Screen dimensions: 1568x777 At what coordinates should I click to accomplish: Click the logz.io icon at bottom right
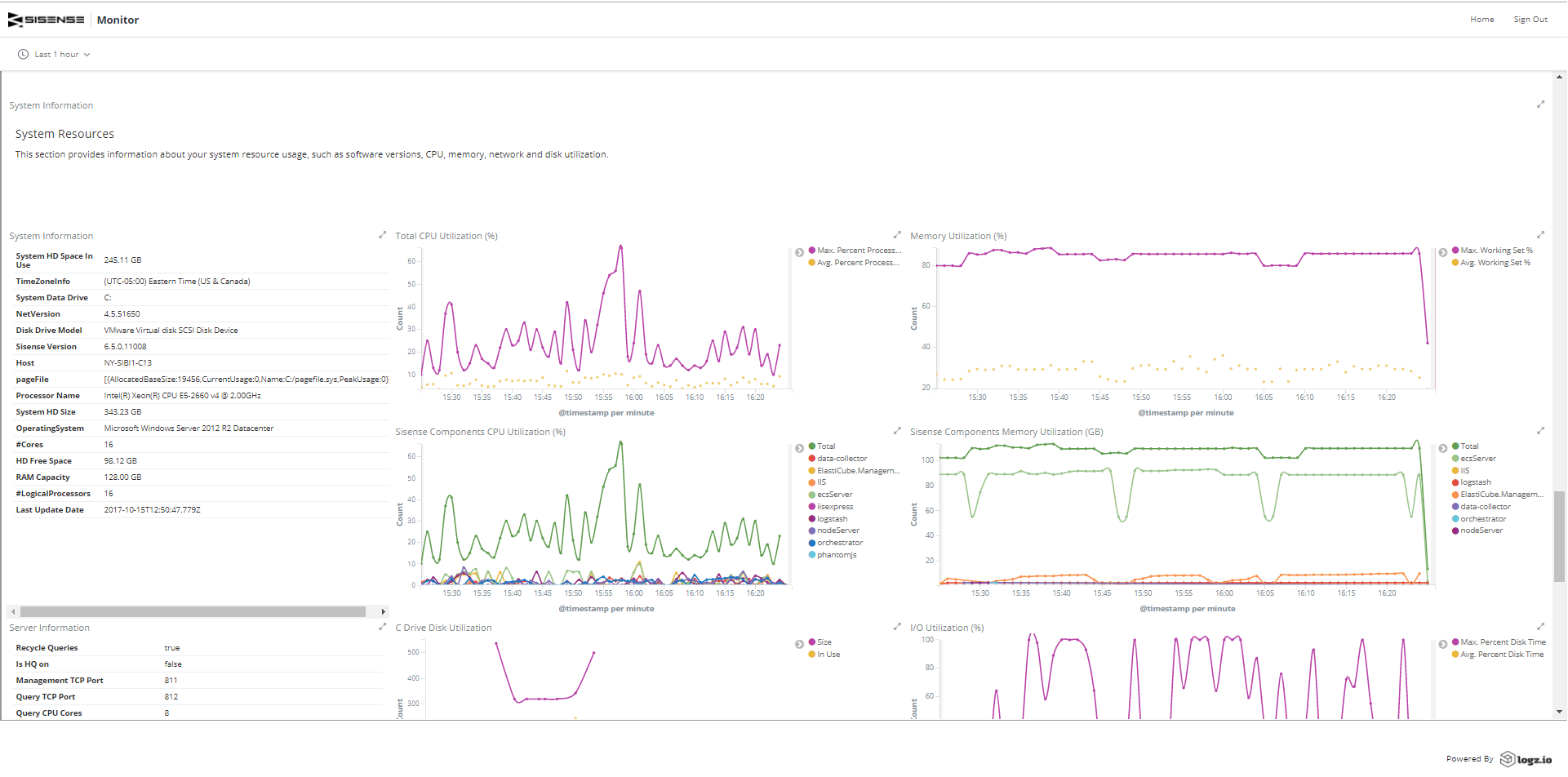[x=1509, y=758]
